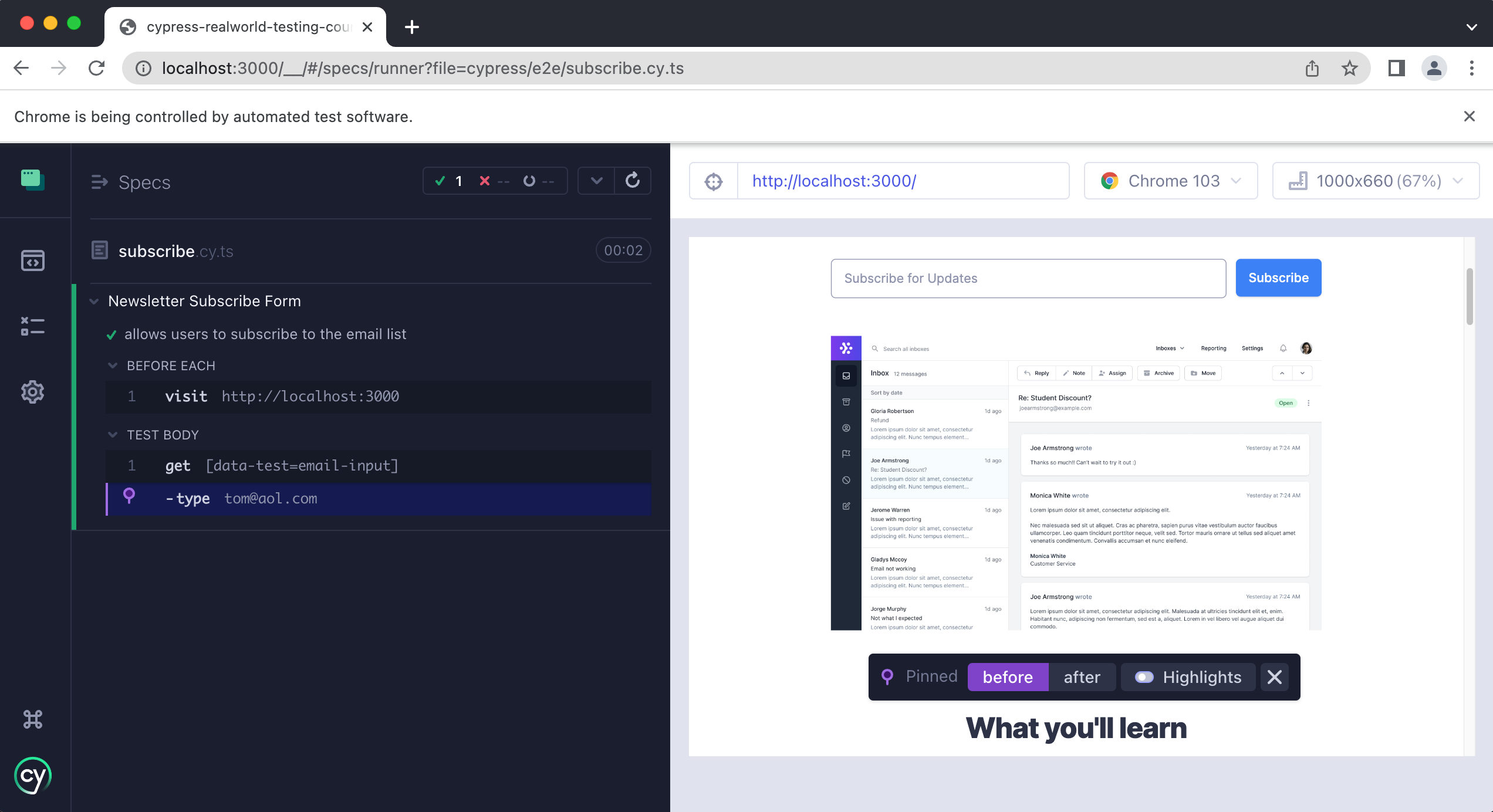Screen dimensions: 1493x812
Task: Open the Chrome 103 browser dropdown
Action: 1171,181
